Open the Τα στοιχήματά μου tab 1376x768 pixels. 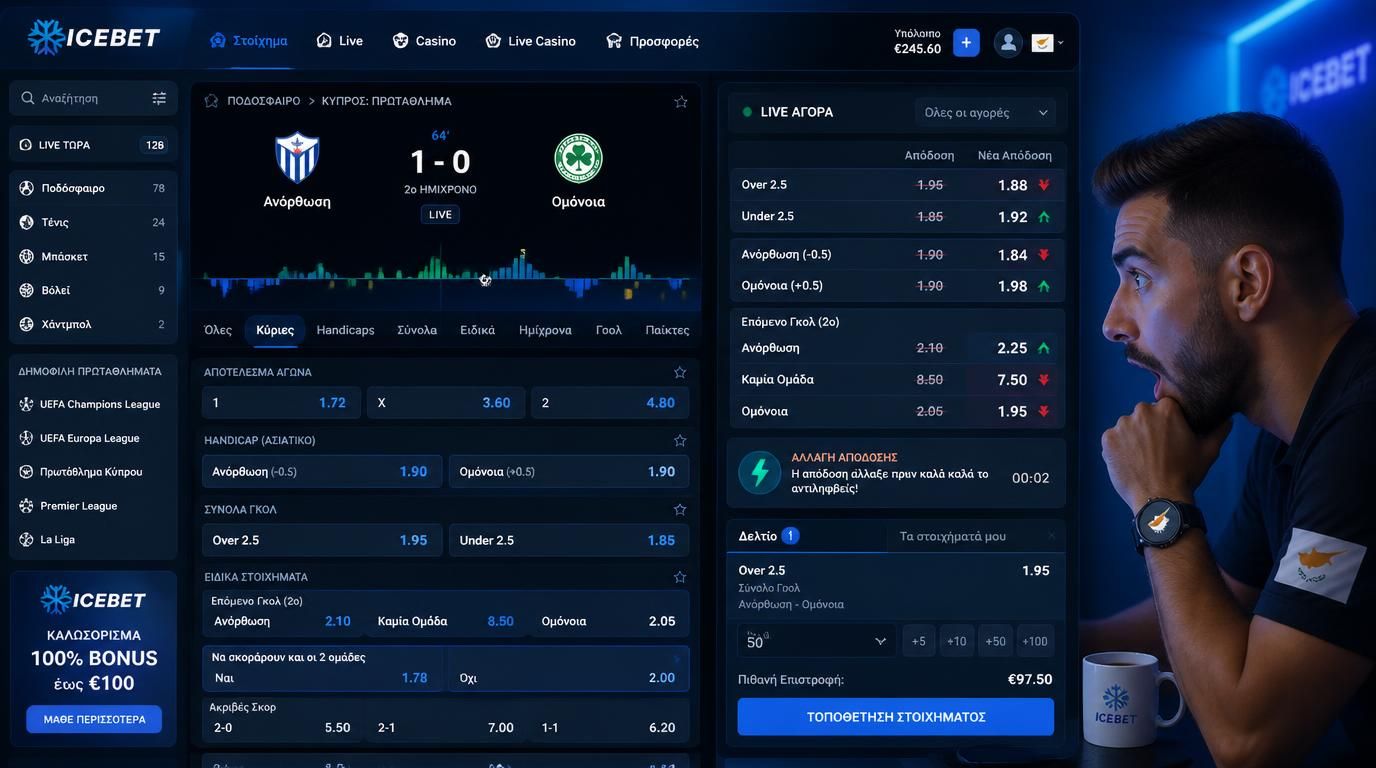953,536
